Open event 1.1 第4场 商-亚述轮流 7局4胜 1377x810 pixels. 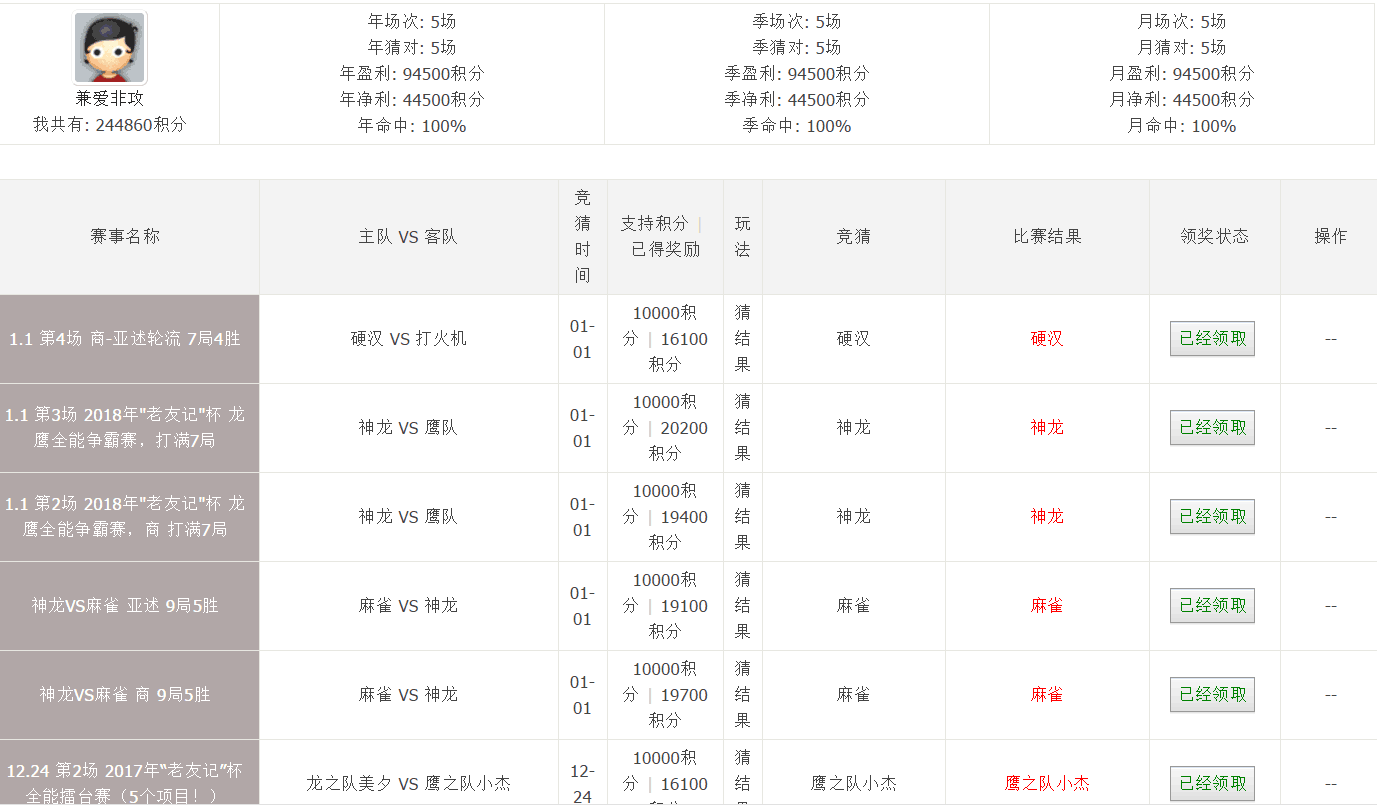125,339
